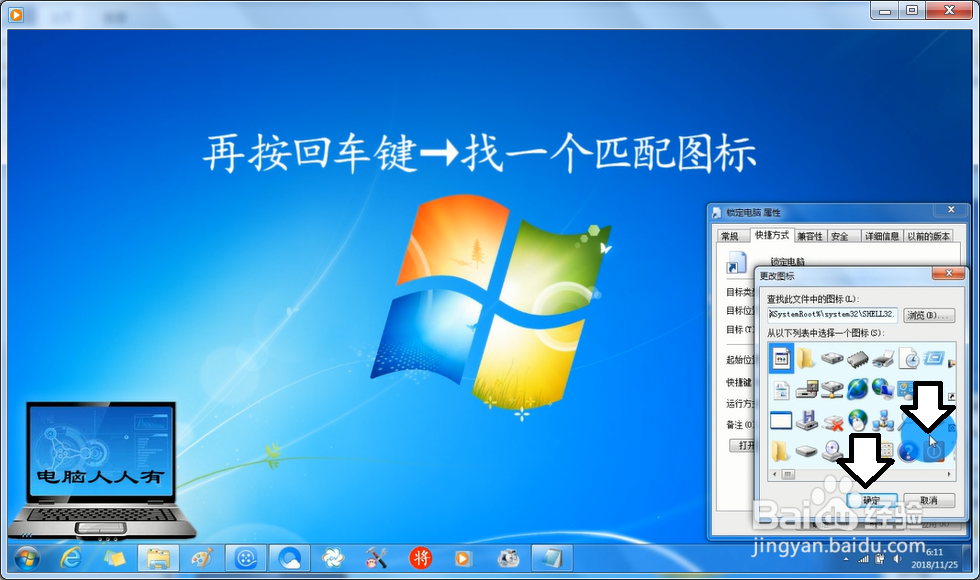Open the 兼容性 tab

pos(810,236)
